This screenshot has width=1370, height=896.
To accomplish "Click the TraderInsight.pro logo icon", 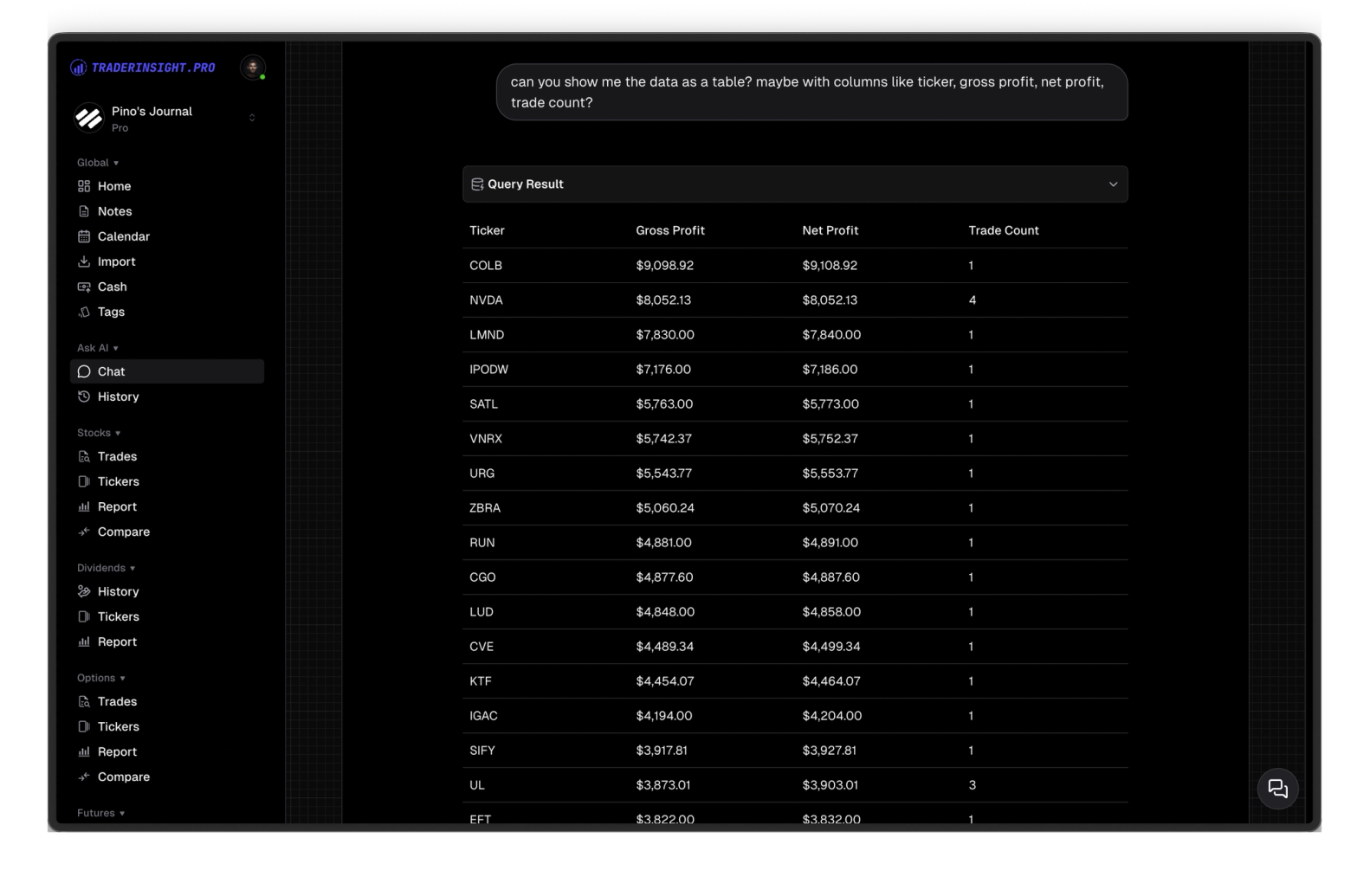I will [78, 68].
